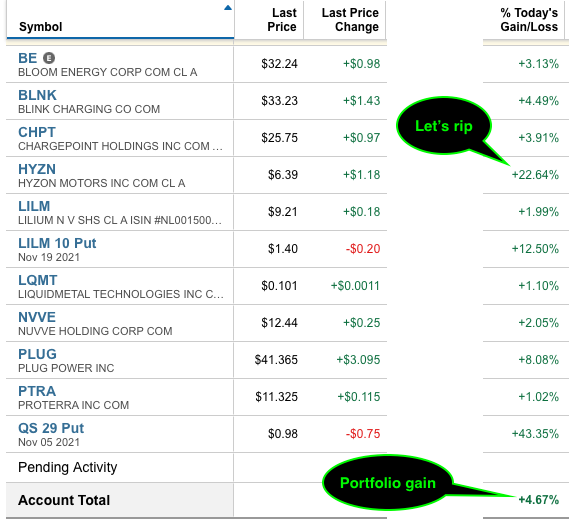Open the BLNK ticker link
Image resolution: width=569 pixels, height=521 pixels.
coord(37,95)
